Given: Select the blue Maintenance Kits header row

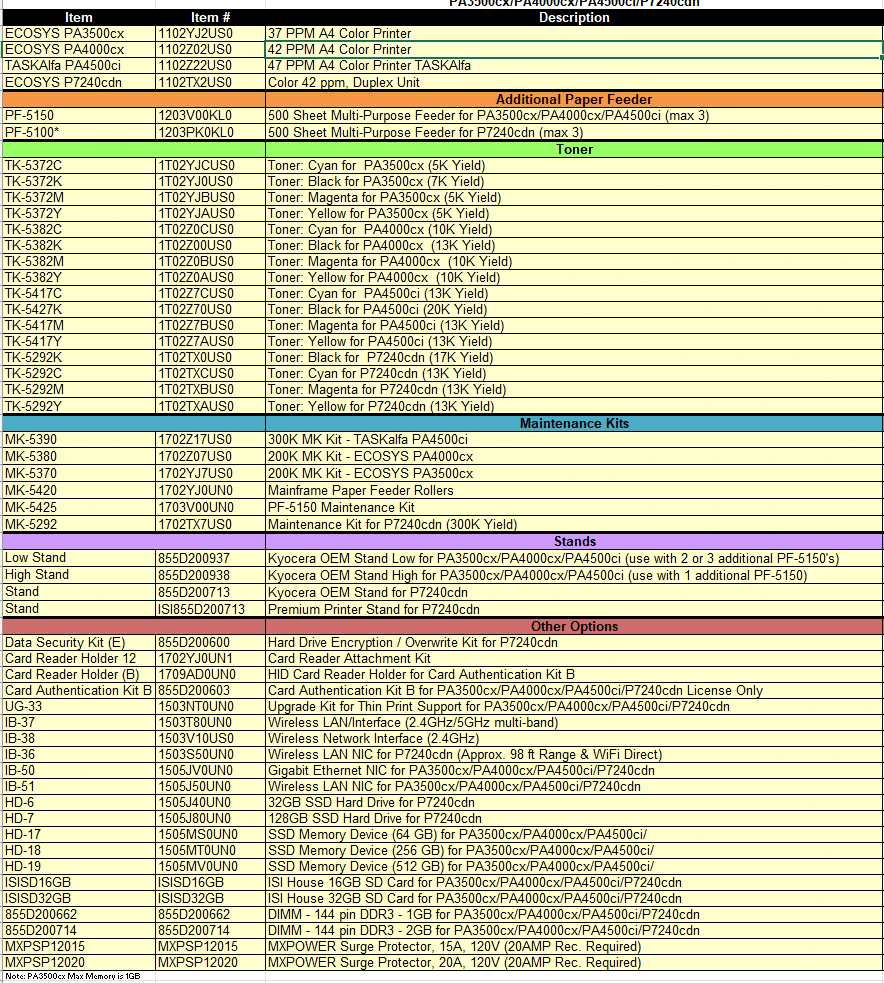Looking at the screenshot, I should [x=573, y=423].
